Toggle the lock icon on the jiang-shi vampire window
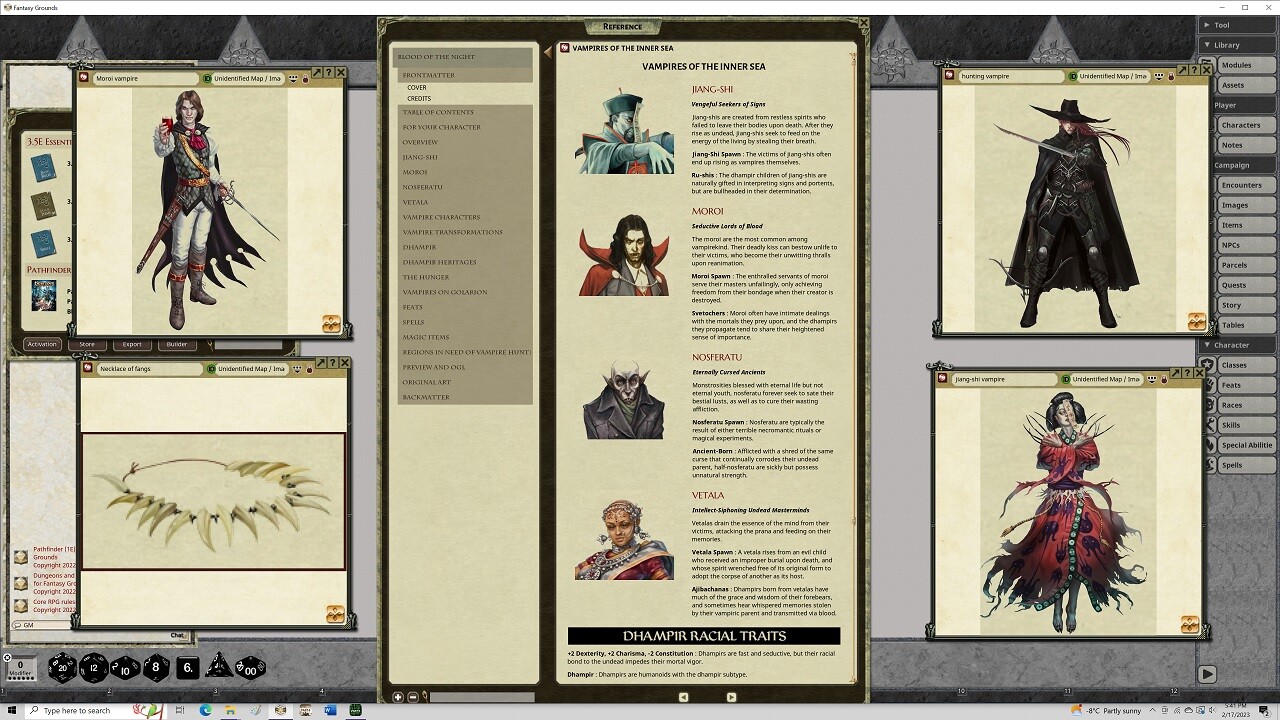 tap(1164, 380)
